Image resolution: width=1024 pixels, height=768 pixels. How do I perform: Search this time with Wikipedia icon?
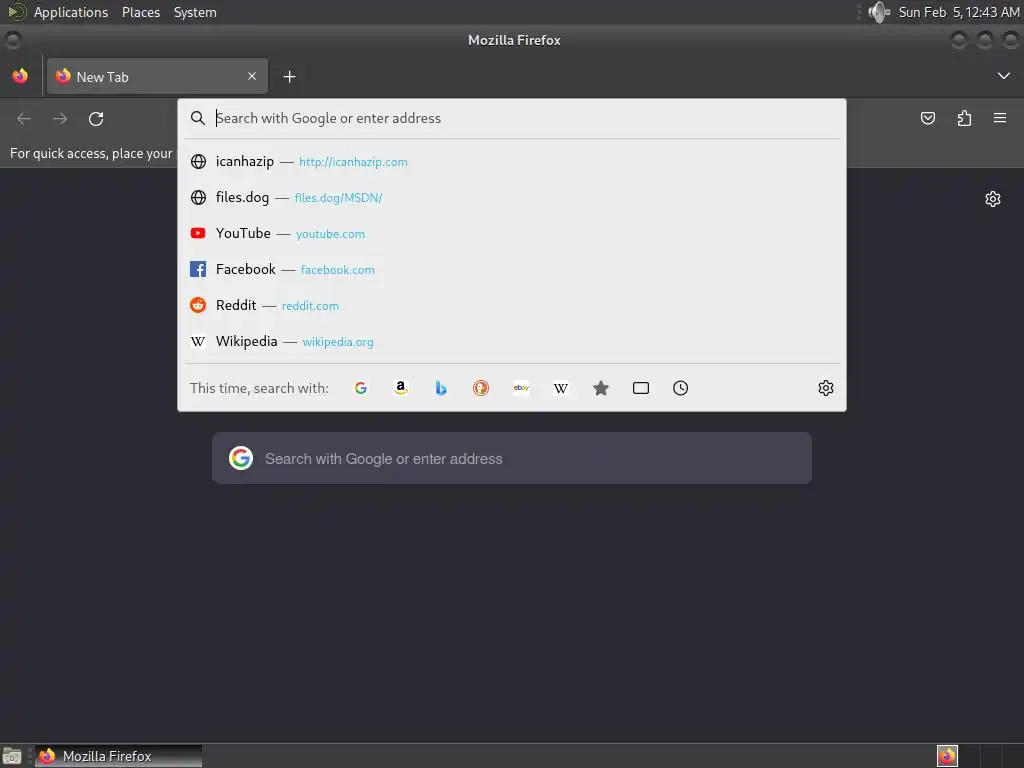(x=561, y=388)
